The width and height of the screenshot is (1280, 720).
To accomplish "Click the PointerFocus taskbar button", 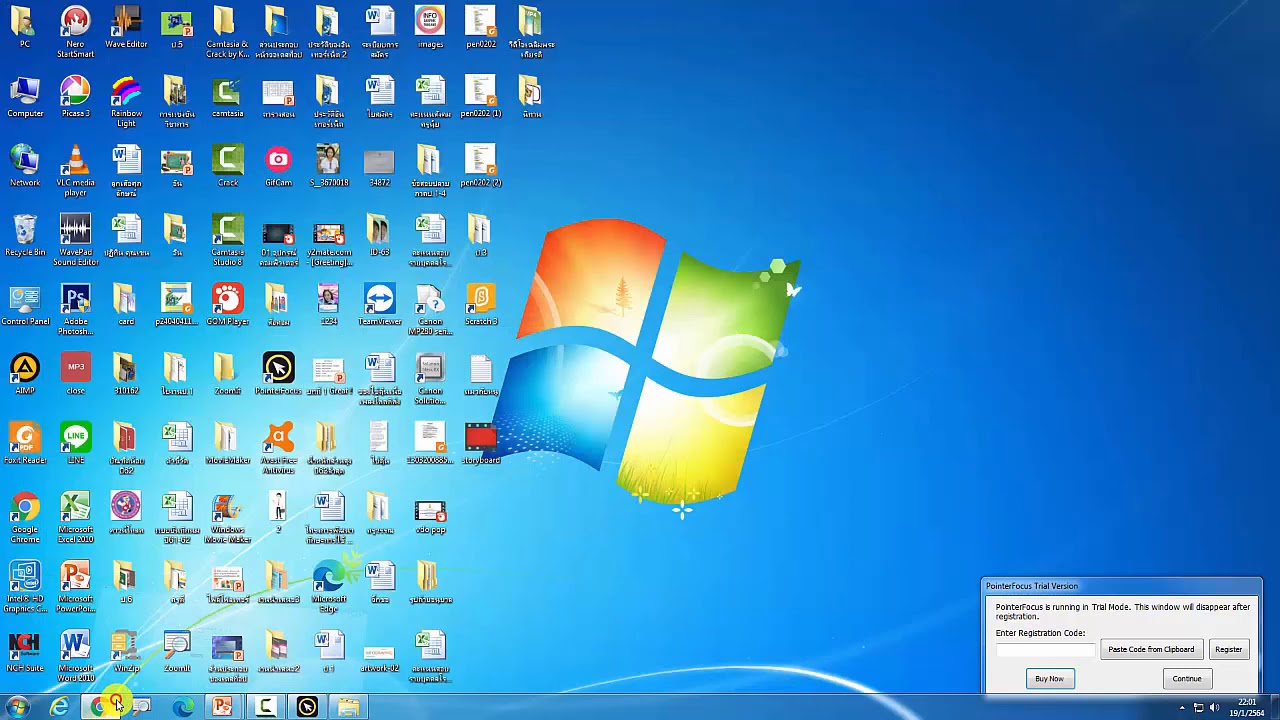I will pyautogui.click(x=307, y=707).
